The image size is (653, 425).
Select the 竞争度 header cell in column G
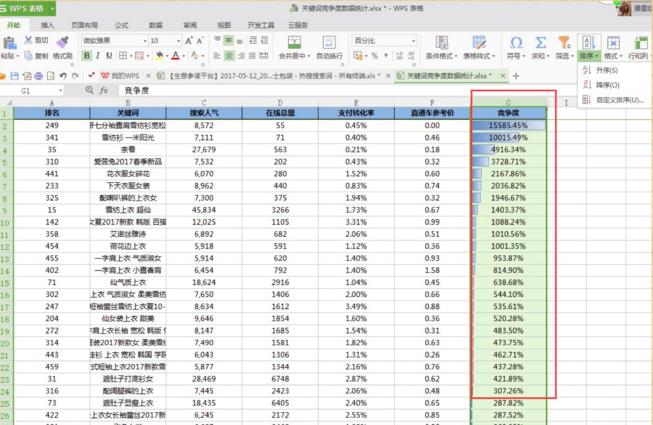[x=508, y=113]
